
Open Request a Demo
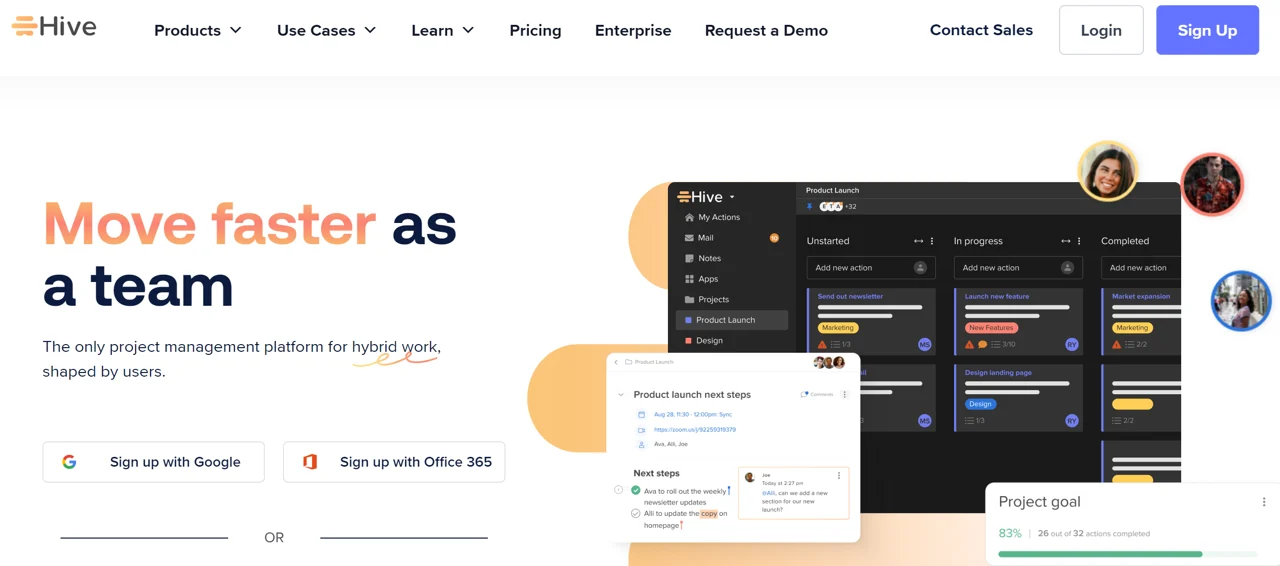click(x=766, y=30)
